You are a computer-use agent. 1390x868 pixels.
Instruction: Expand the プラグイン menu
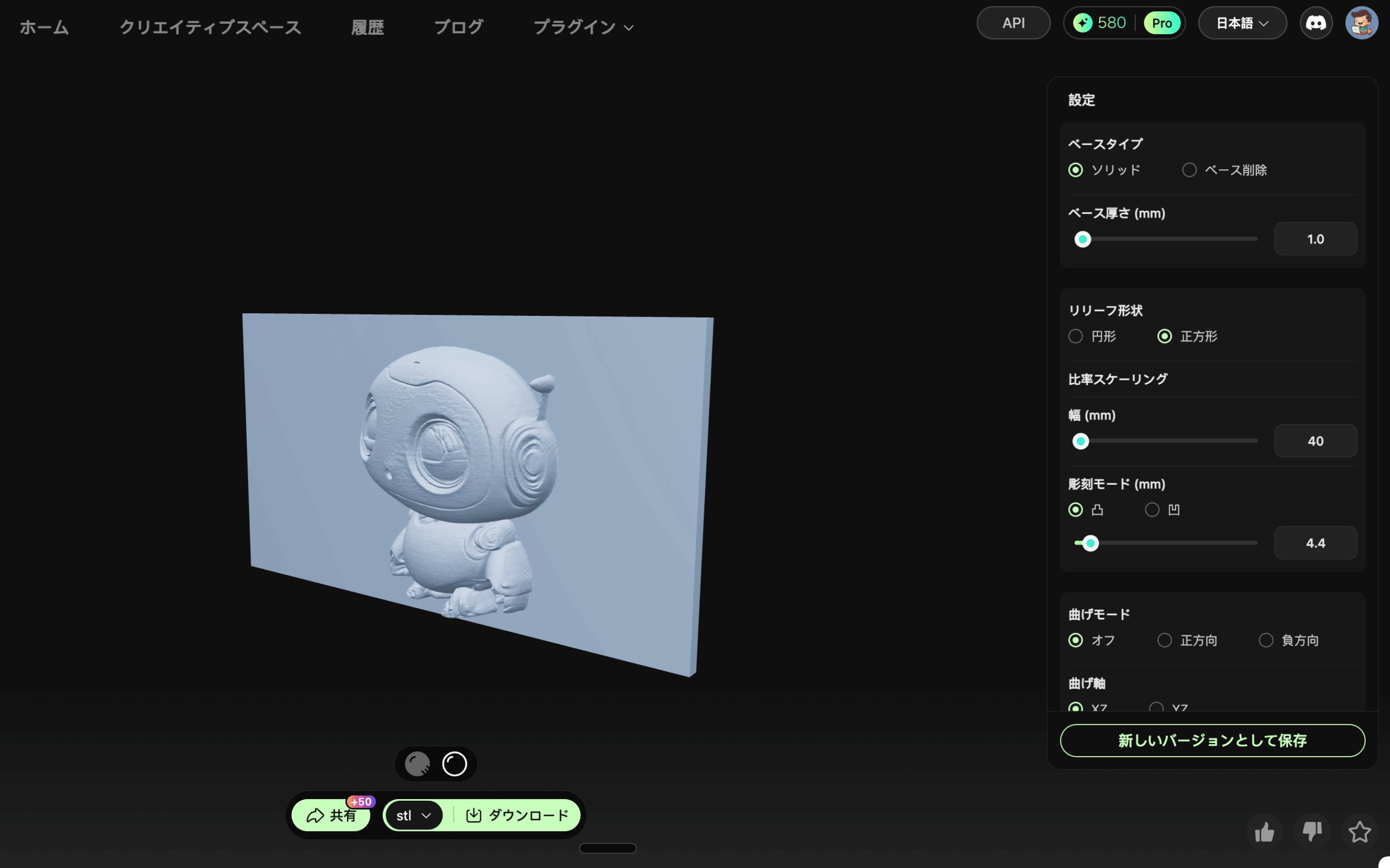coord(583,27)
